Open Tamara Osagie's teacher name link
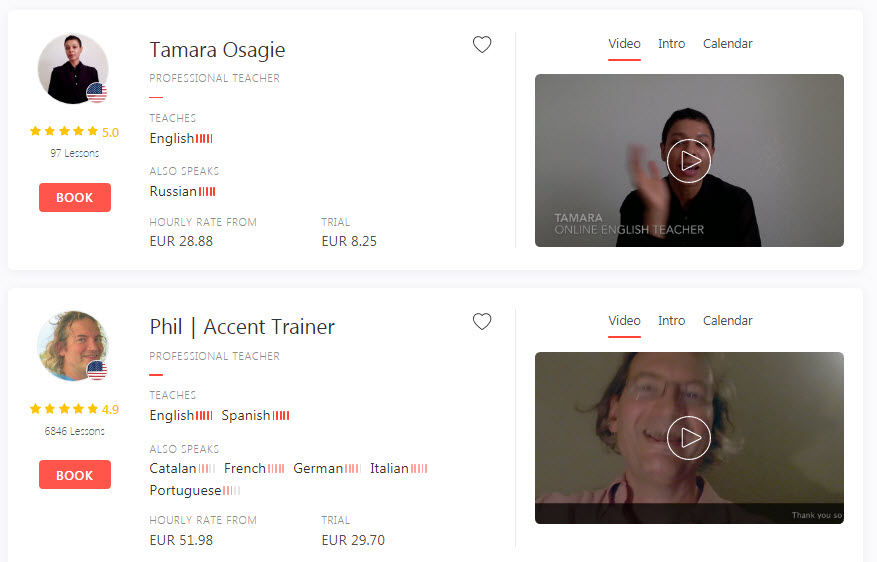The width and height of the screenshot is (877, 562). pyautogui.click(x=218, y=50)
